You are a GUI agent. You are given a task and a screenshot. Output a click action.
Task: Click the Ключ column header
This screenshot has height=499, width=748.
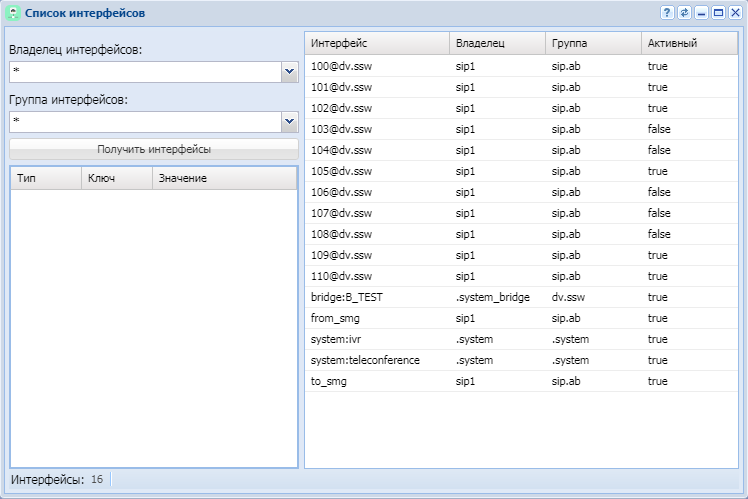point(116,178)
